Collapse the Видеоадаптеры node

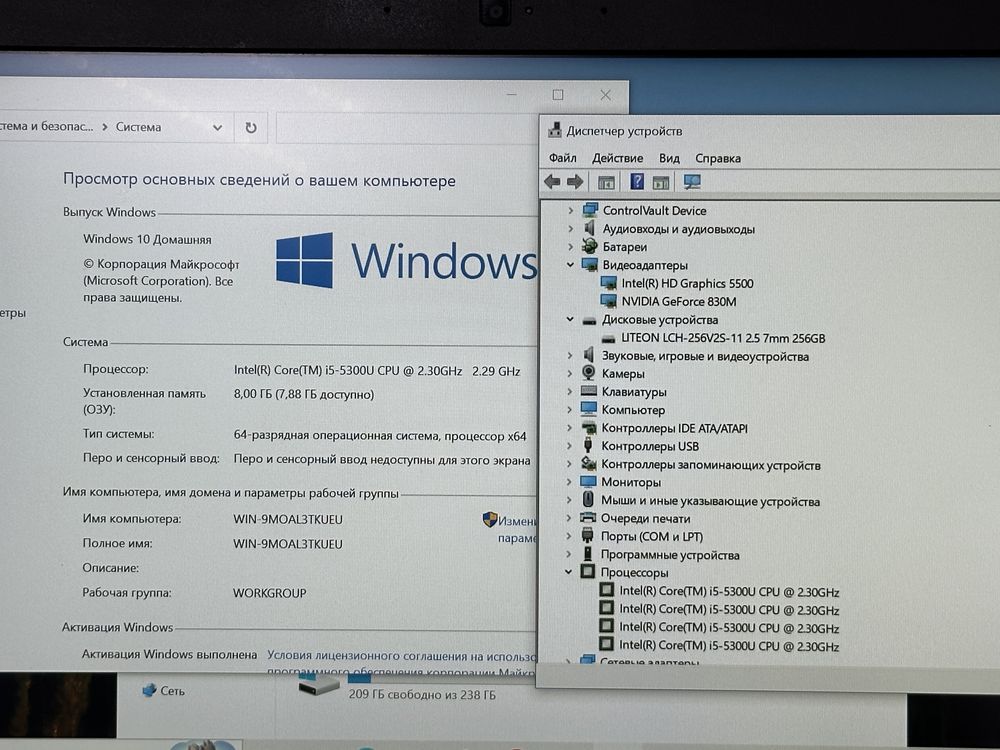[x=570, y=265]
